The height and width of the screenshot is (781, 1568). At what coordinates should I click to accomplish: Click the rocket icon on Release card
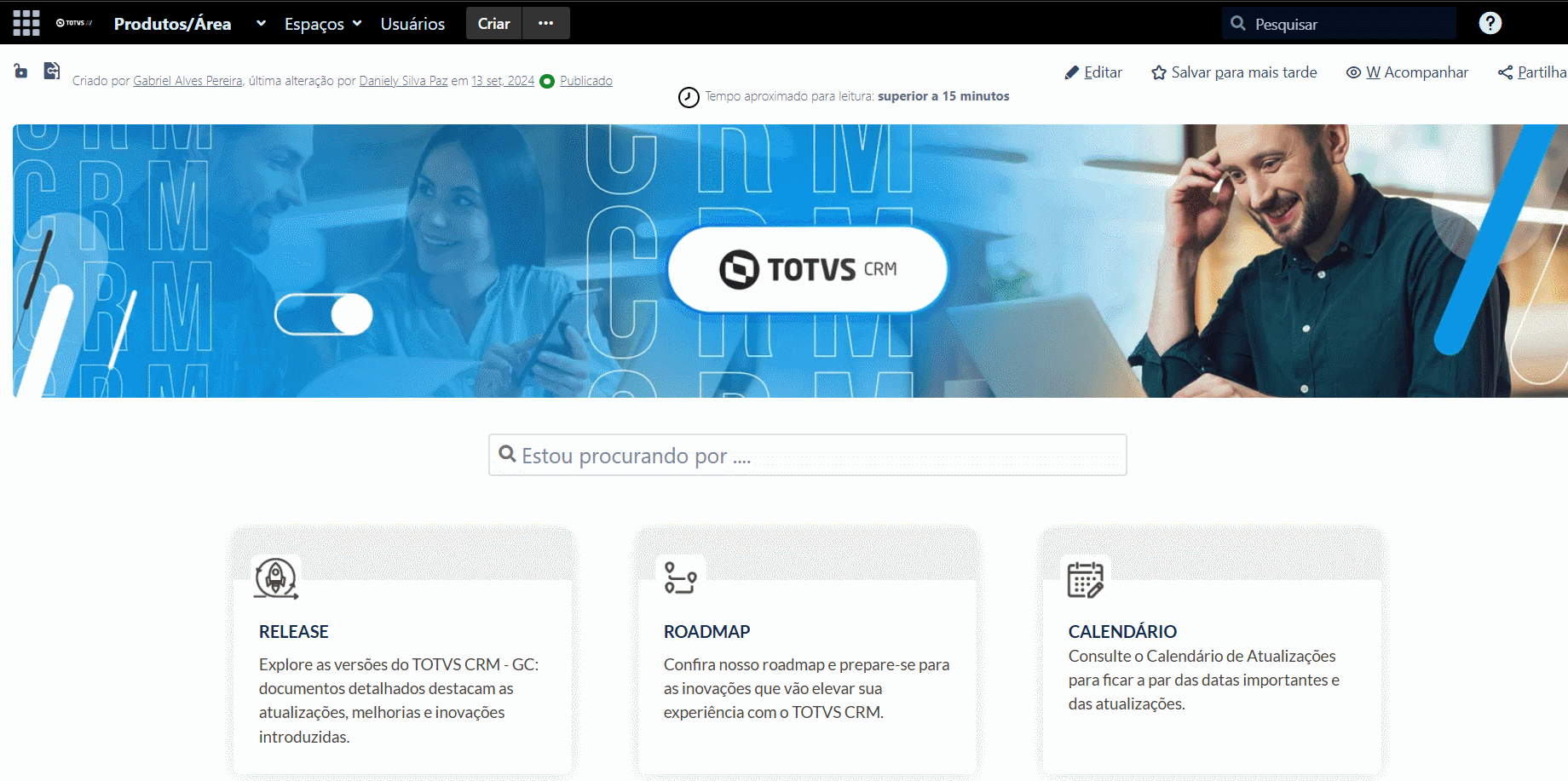coord(276,578)
